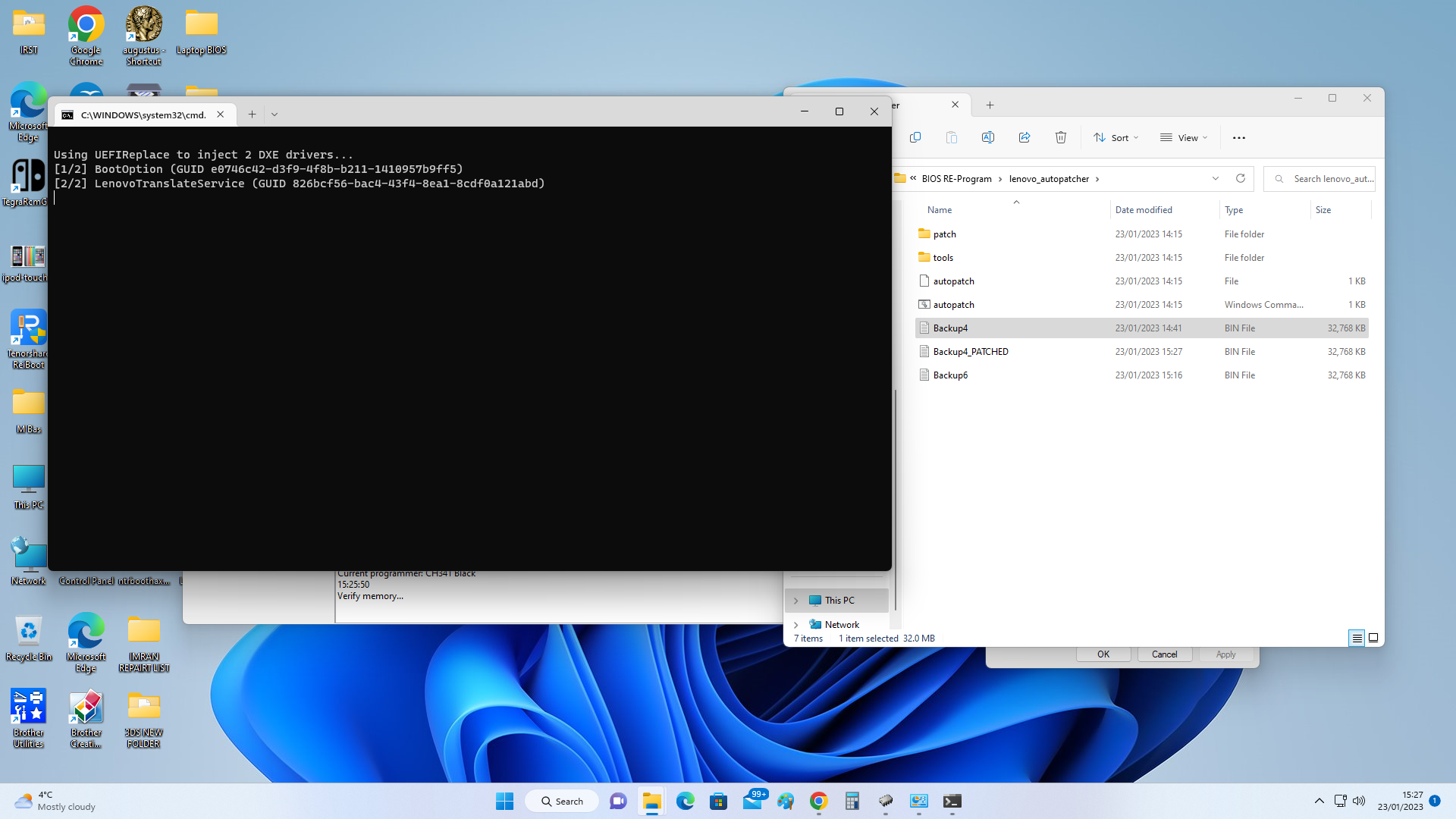This screenshot has width=1456, height=819.
Task: Refresh the lenovo_autopatcher folder view
Action: coord(1241,178)
